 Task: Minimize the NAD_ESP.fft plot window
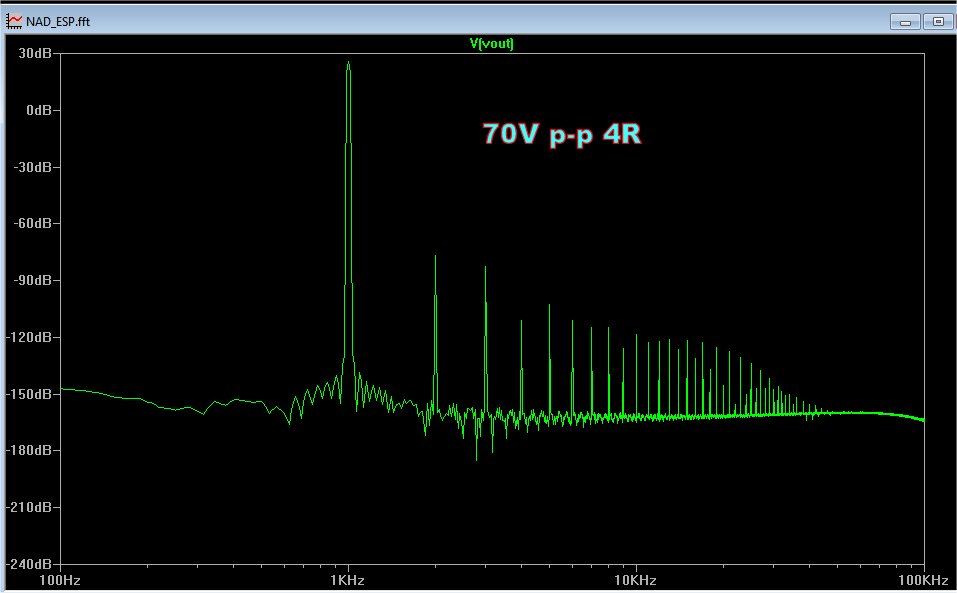905,22
